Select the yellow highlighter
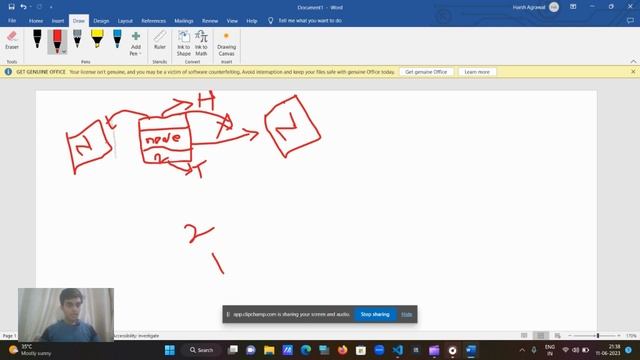Image resolution: width=640 pixels, height=360 pixels. pos(97,40)
